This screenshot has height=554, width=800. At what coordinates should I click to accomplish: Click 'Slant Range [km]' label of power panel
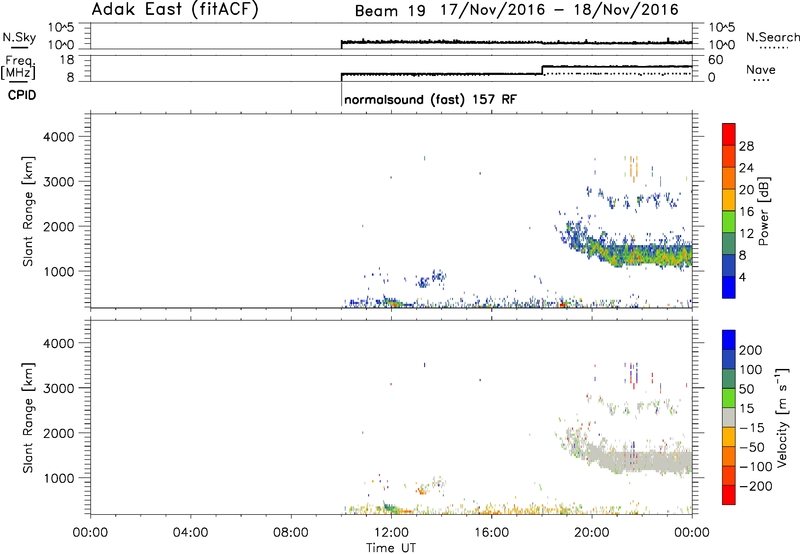[28, 211]
